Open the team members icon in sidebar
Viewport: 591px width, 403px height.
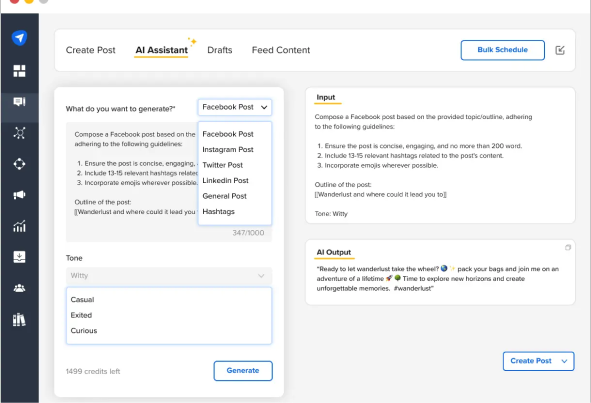(20, 288)
